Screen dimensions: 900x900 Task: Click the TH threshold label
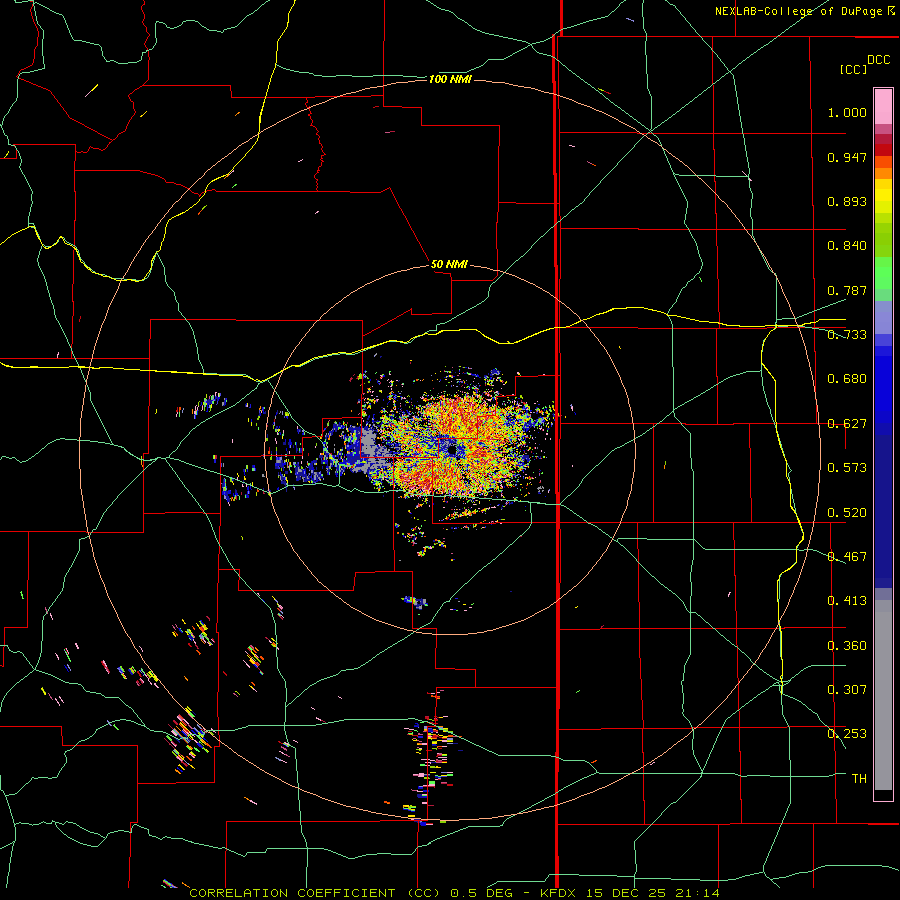tap(859, 779)
